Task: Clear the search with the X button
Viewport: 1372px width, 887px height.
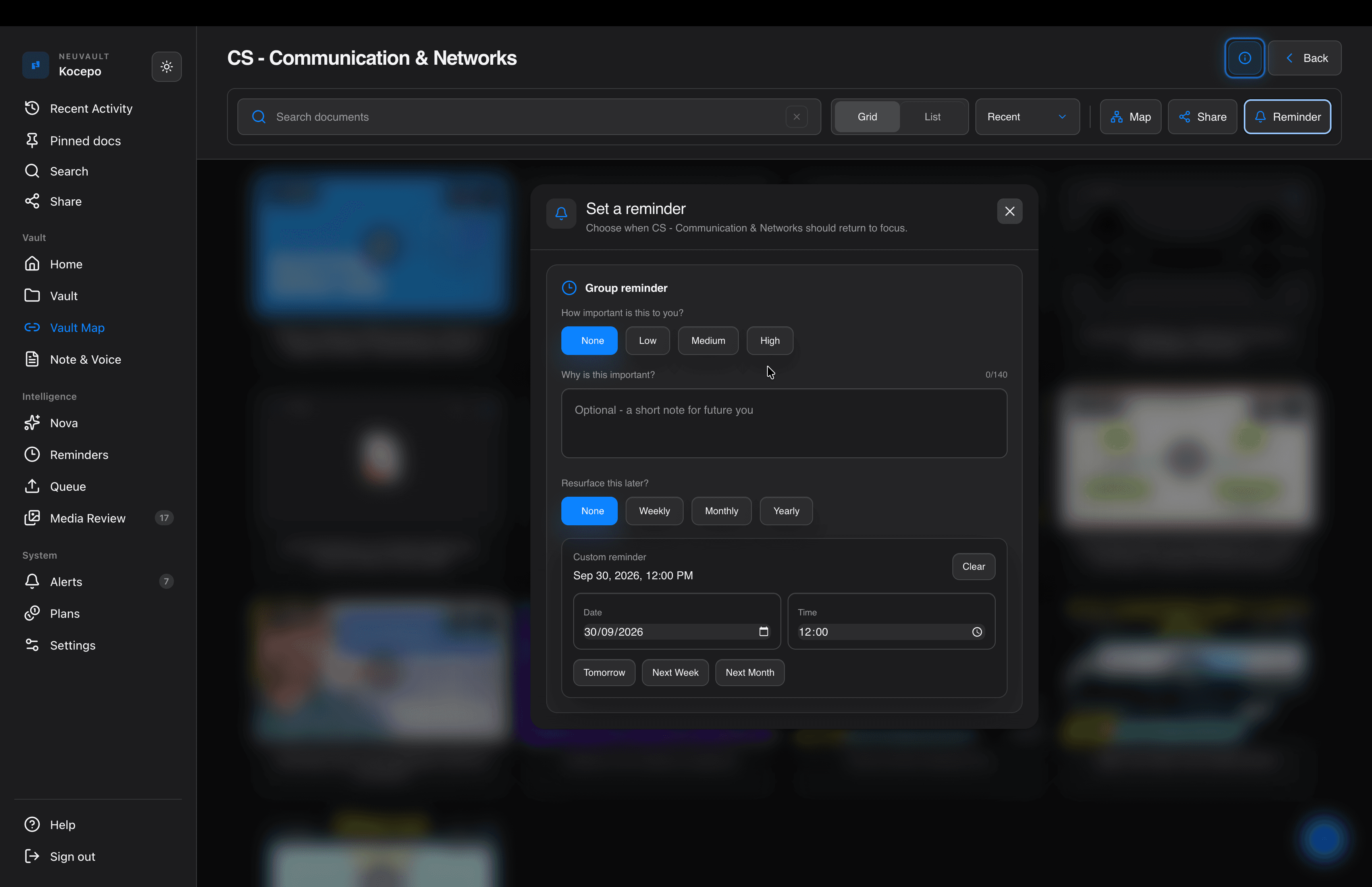Action: [796, 117]
